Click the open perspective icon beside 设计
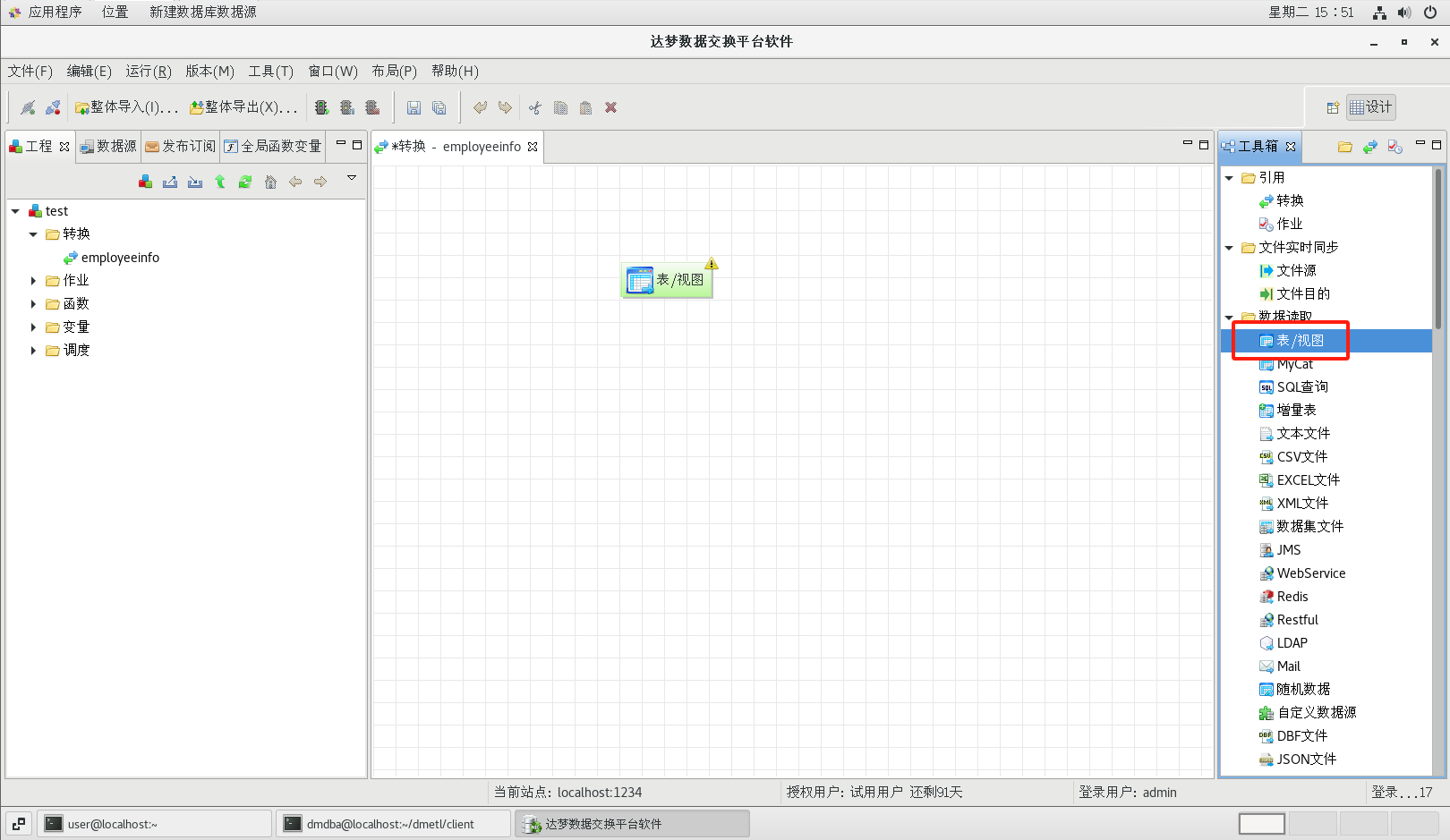 coord(1333,107)
